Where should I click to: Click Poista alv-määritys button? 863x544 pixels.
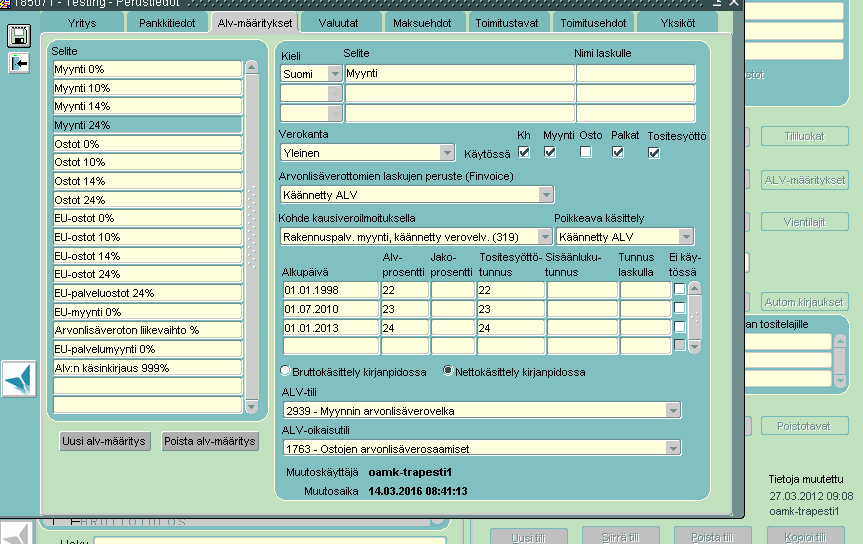tap(210, 441)
